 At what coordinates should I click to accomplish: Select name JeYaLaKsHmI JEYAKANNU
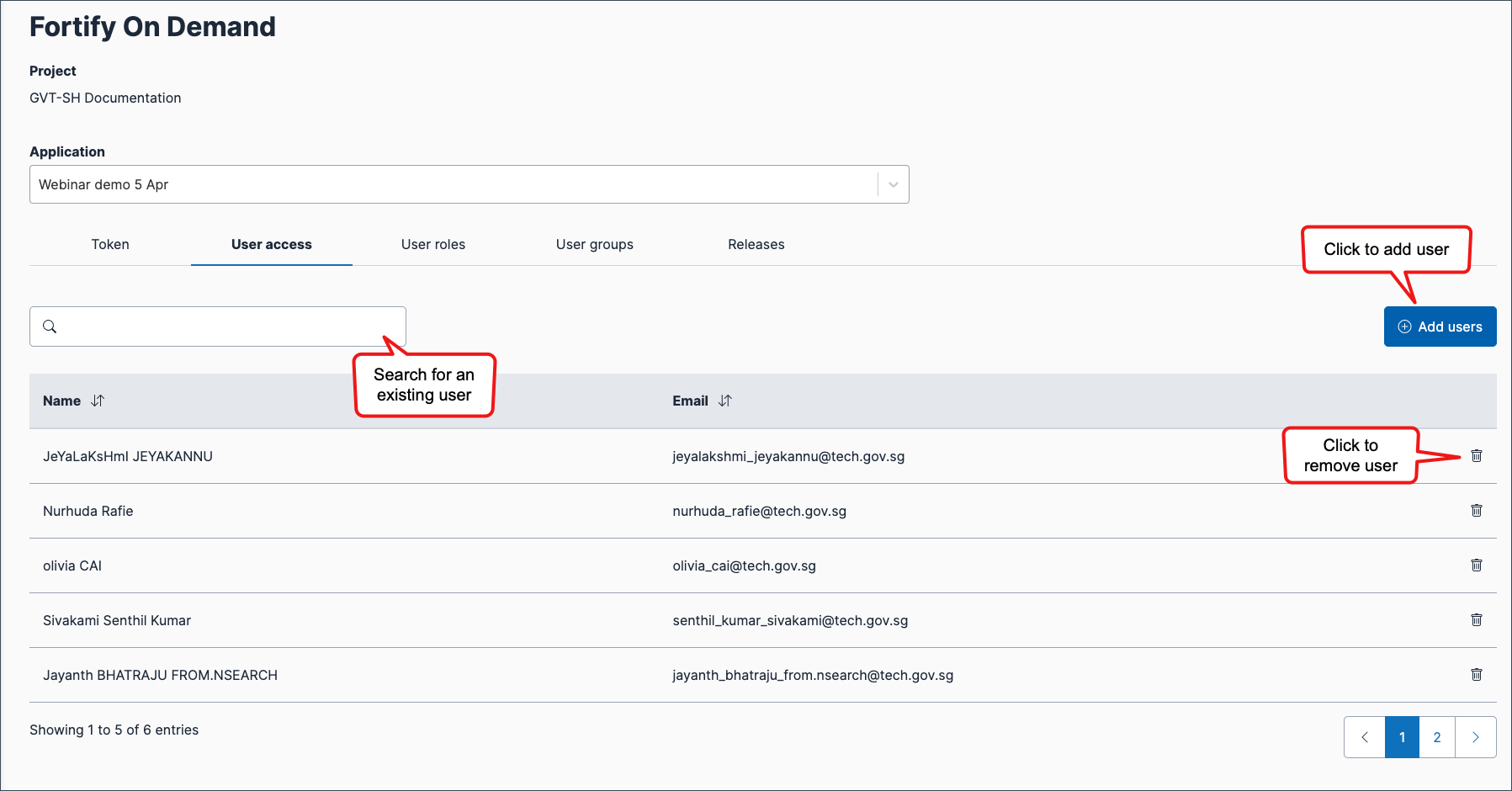[128, 456]
